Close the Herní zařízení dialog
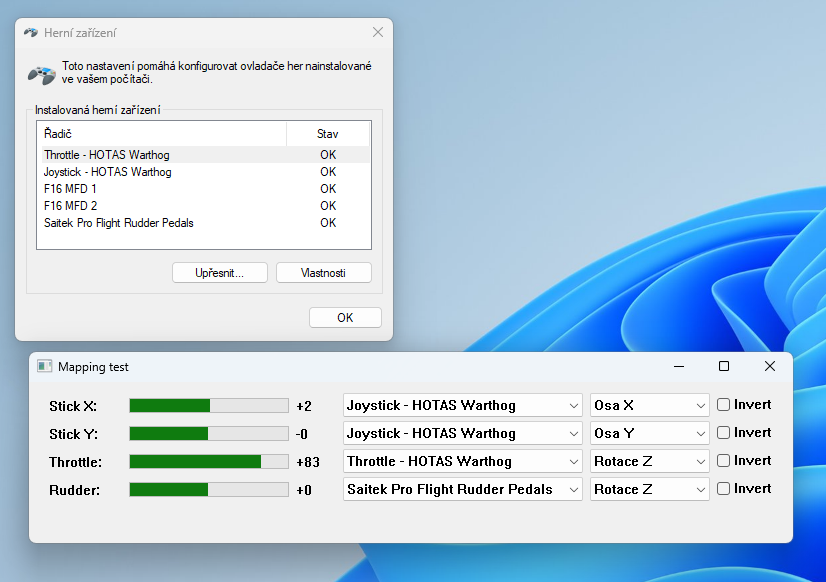 pos(377,32)
